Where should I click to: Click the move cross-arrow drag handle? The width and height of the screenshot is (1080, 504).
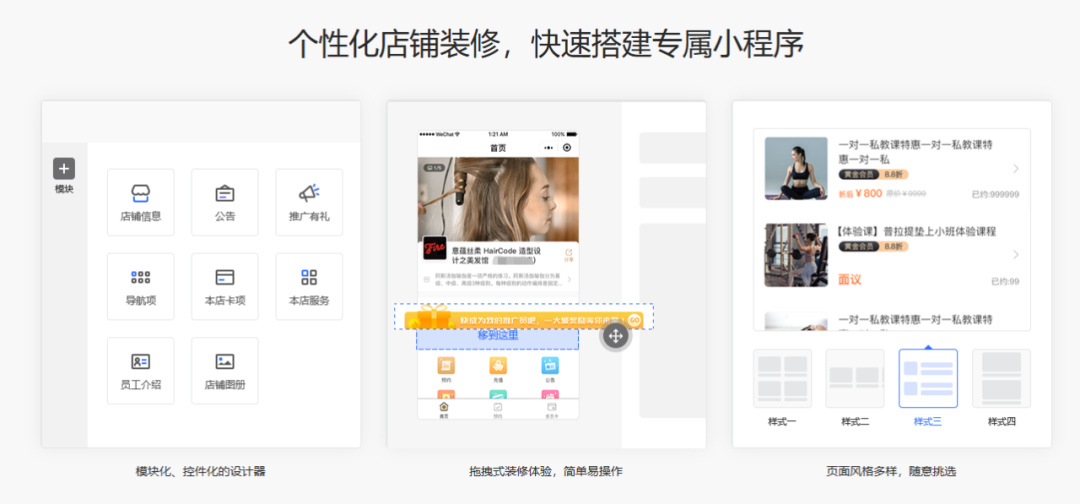pos(615,336)
